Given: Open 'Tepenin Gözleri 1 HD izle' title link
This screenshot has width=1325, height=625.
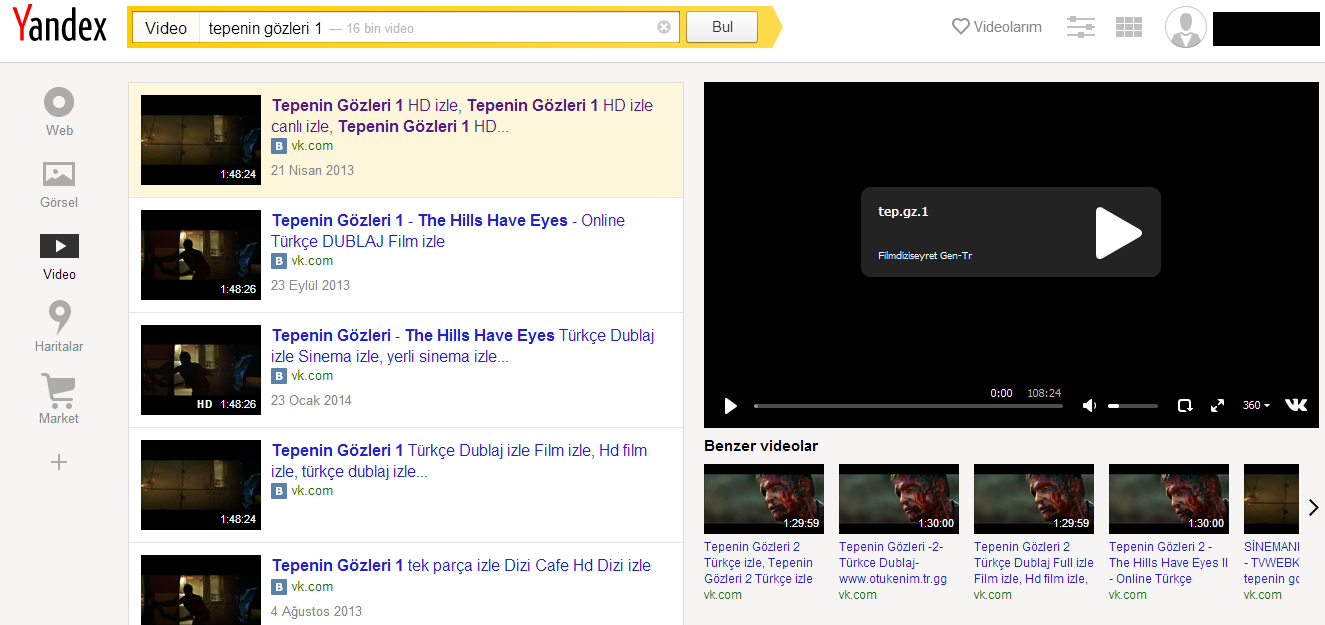Looking at the screenshot, I should pos(462,116).
